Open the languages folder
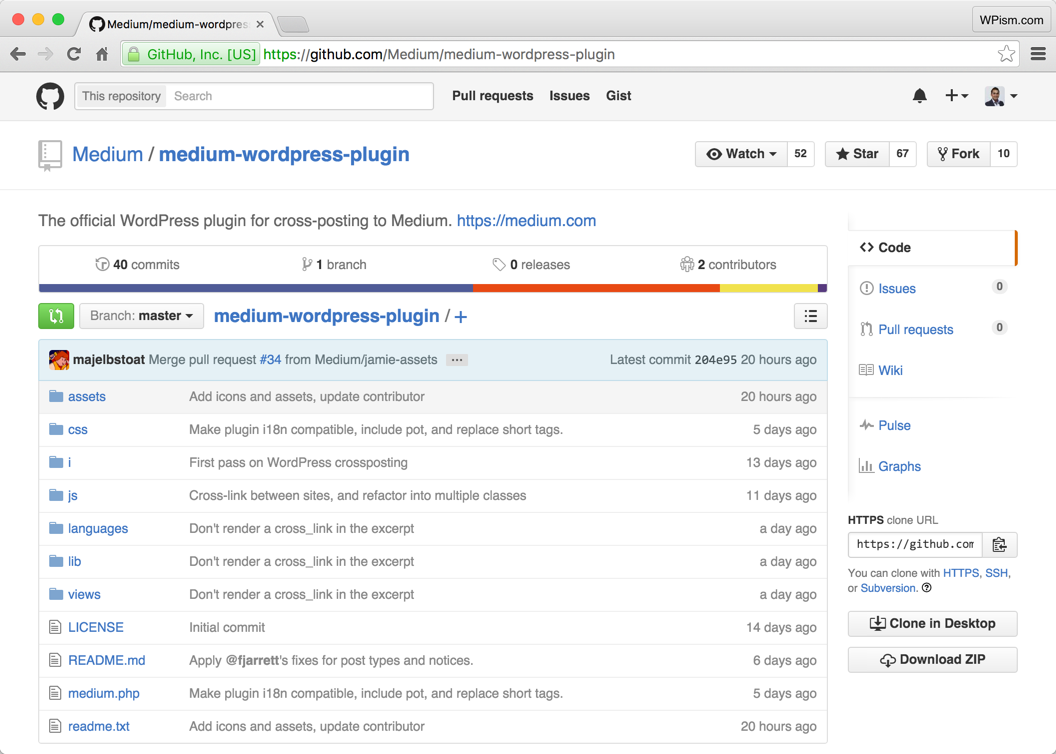Viewport: 1056px width, 754px height. click(98, 528)
